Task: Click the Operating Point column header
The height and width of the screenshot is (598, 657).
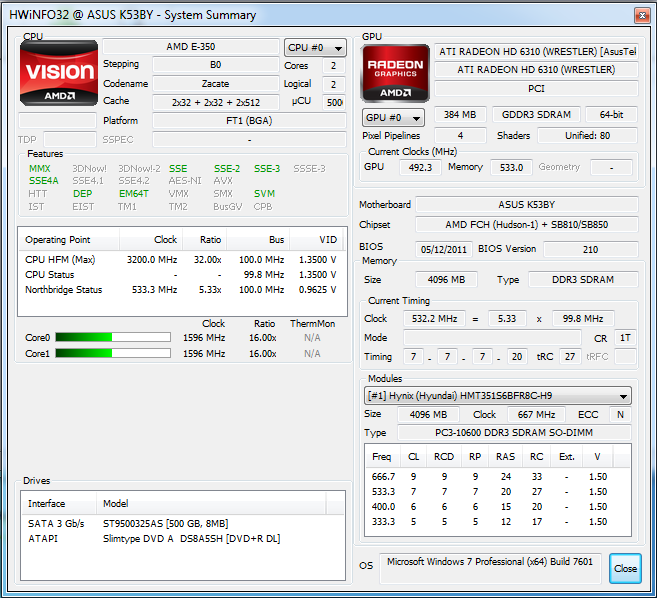Action: coord(69,240)
